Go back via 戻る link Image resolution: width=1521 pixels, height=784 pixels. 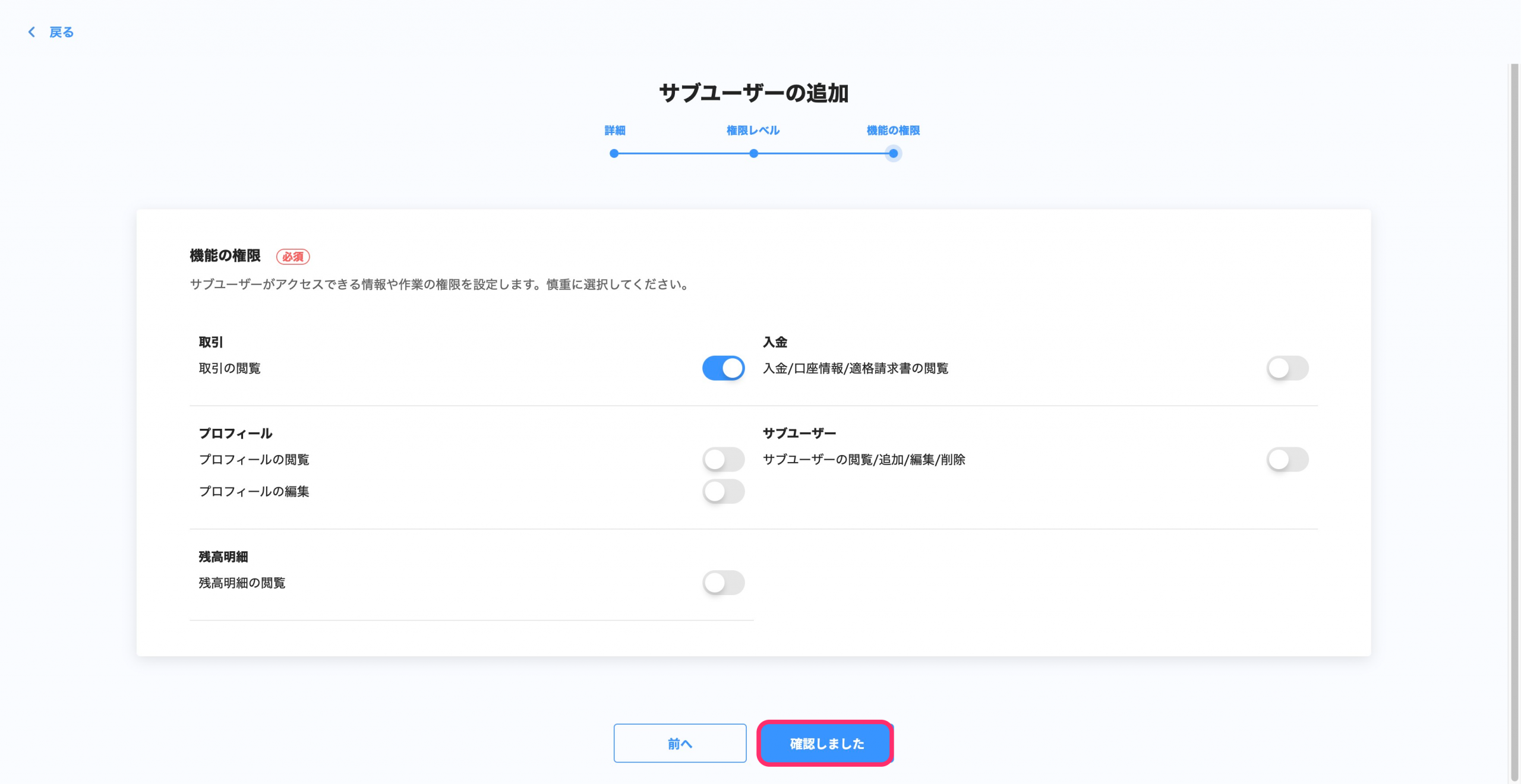click(61, 32)
